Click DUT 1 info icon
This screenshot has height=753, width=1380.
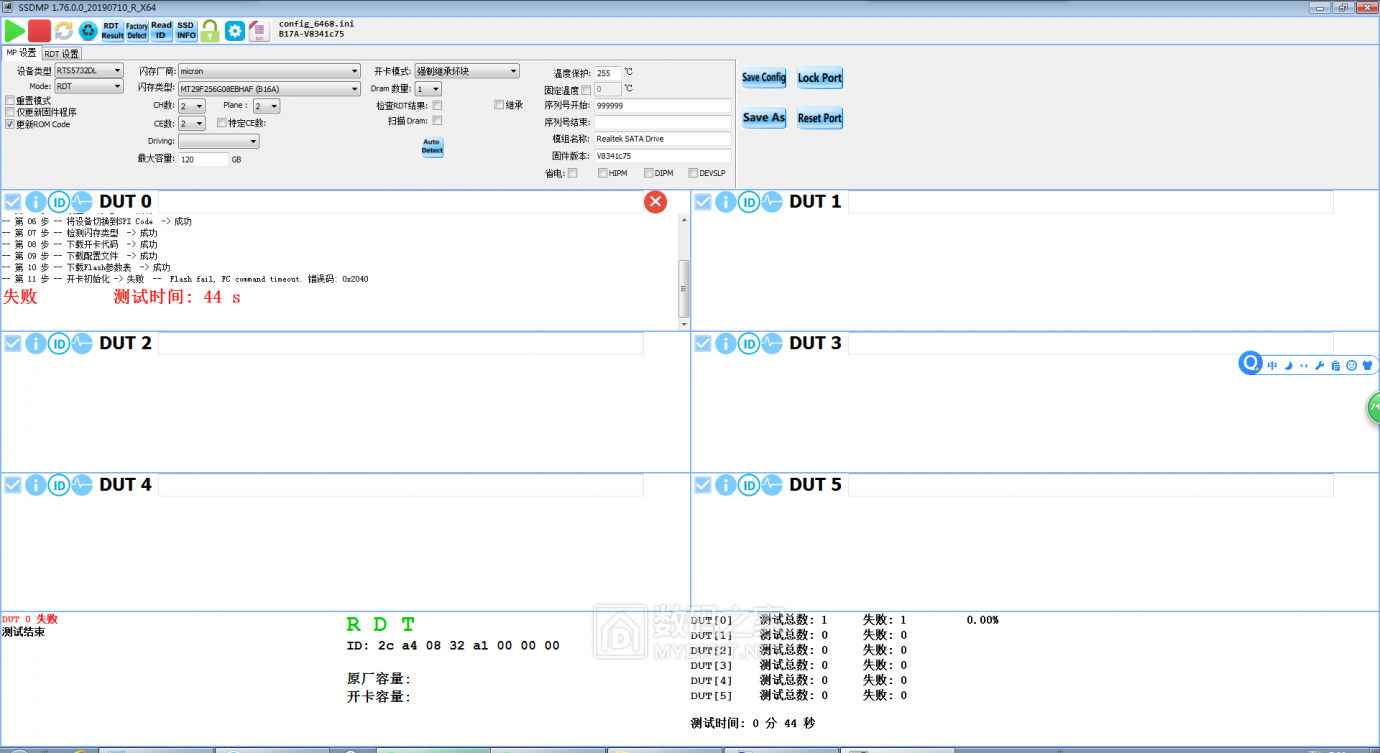coord(726,202)
